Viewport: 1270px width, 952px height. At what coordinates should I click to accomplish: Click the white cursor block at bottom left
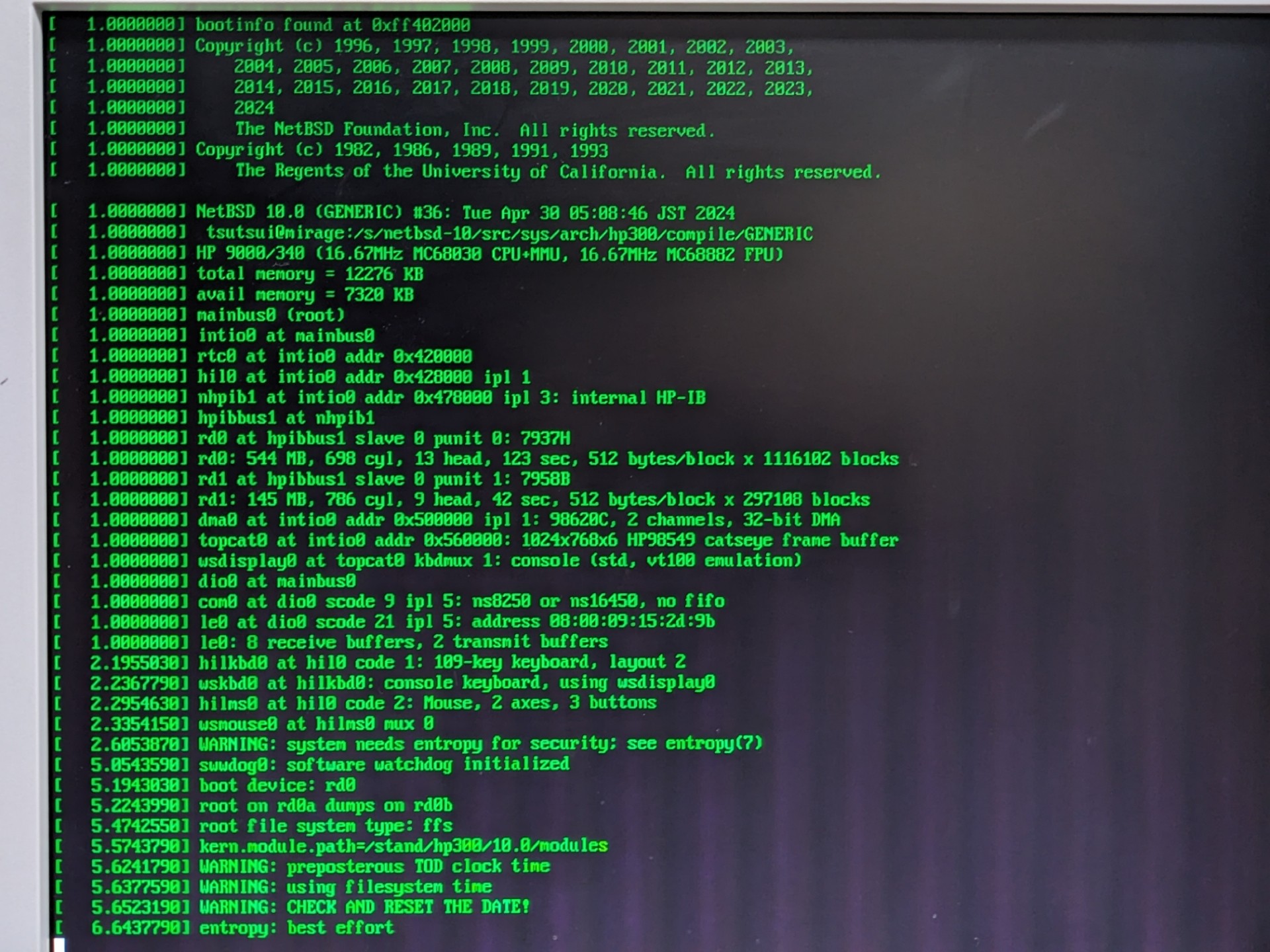coord(59,945)
